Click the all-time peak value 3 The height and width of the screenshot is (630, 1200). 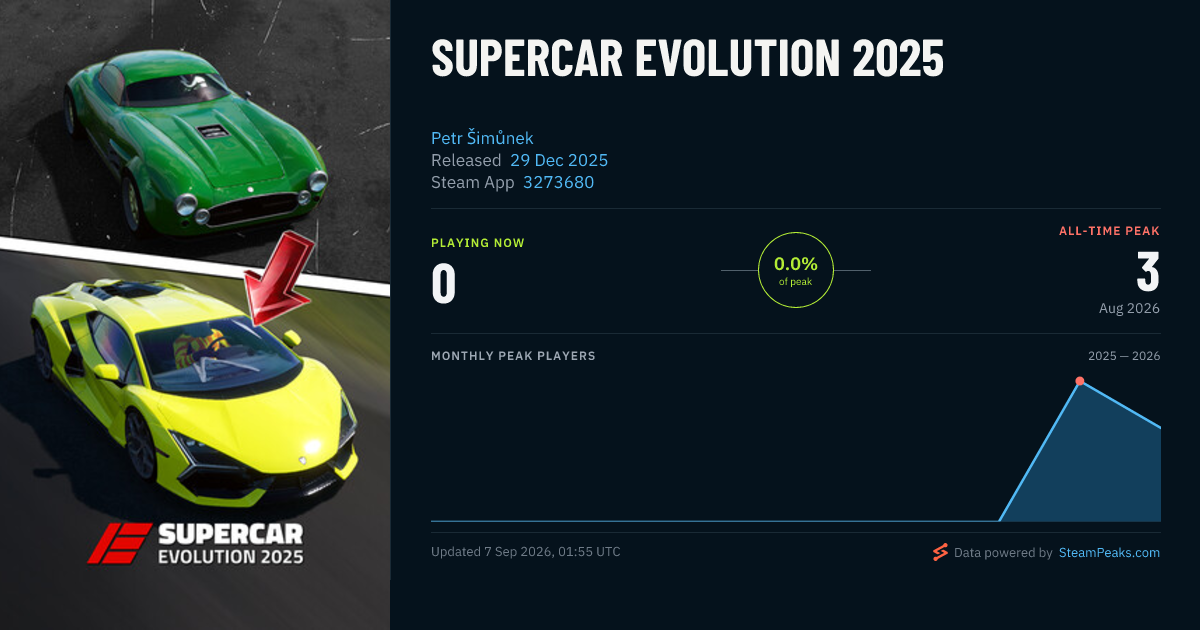(1148, 272)
